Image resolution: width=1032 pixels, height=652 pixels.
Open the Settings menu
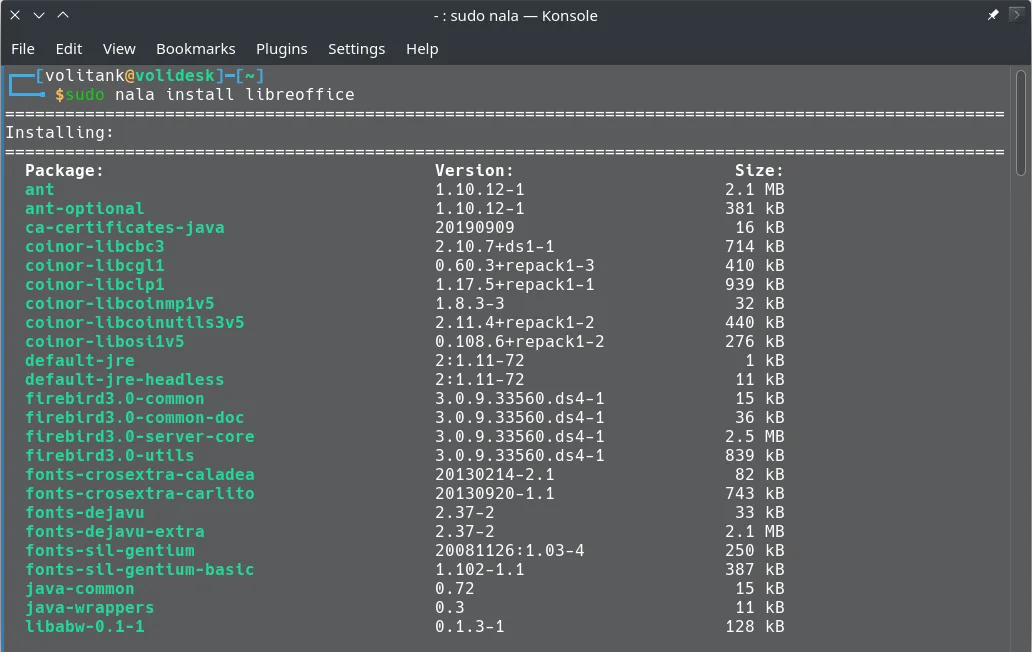[357, 49]
